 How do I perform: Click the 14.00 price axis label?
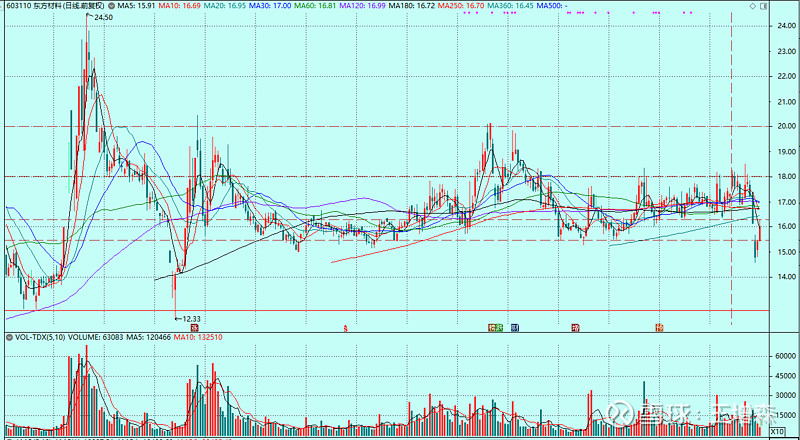pos(786,277)
